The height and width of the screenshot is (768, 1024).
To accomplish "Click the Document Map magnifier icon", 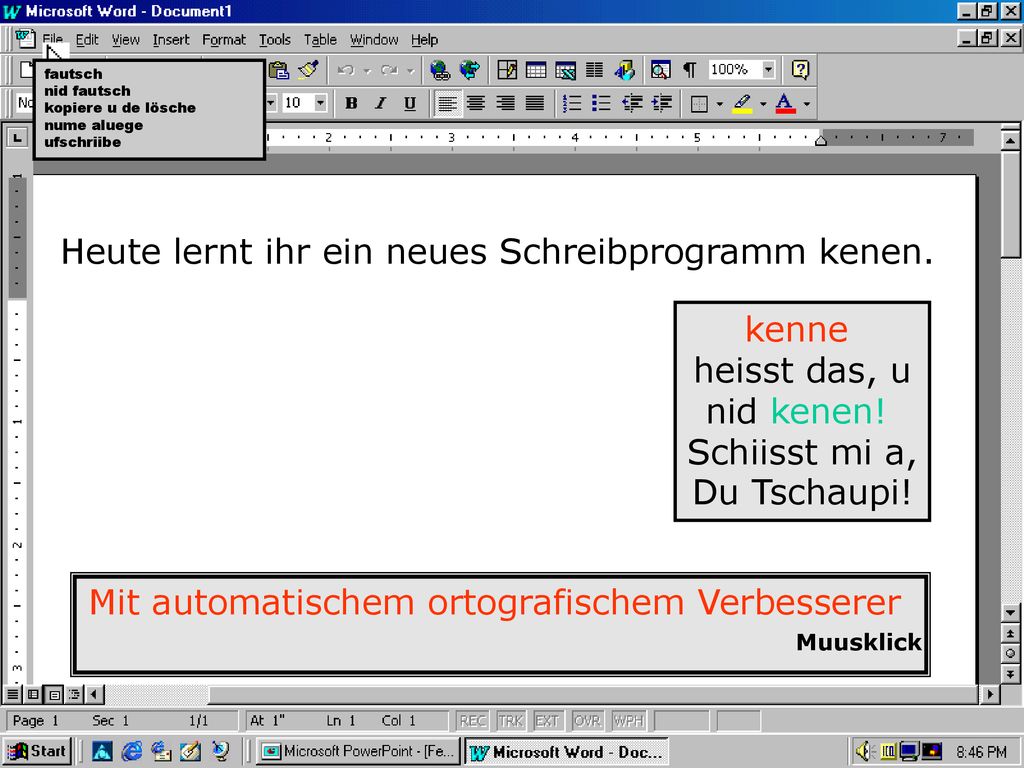I will pos(660,70).
